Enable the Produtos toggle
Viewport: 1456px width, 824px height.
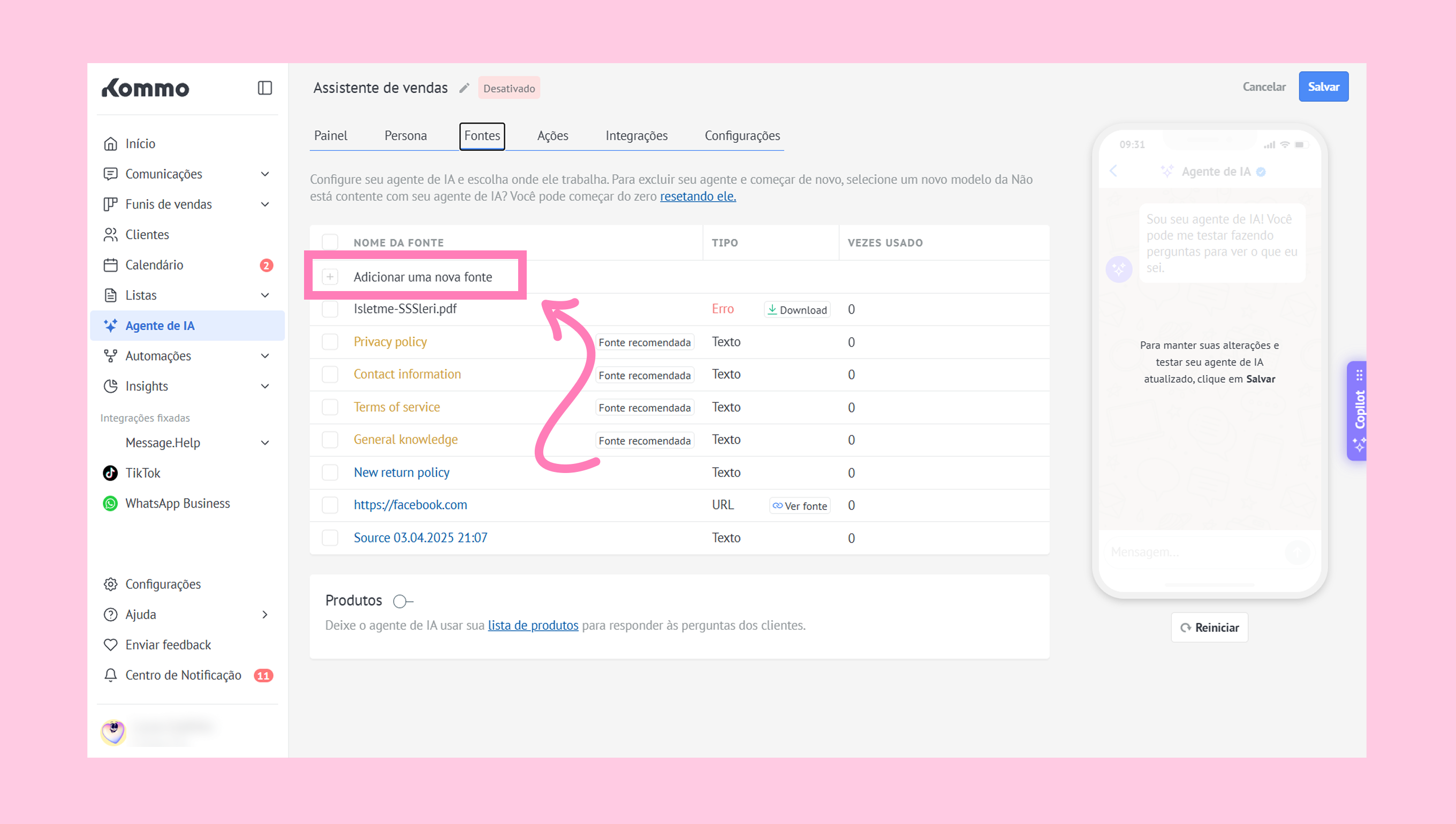coord(403,601)
